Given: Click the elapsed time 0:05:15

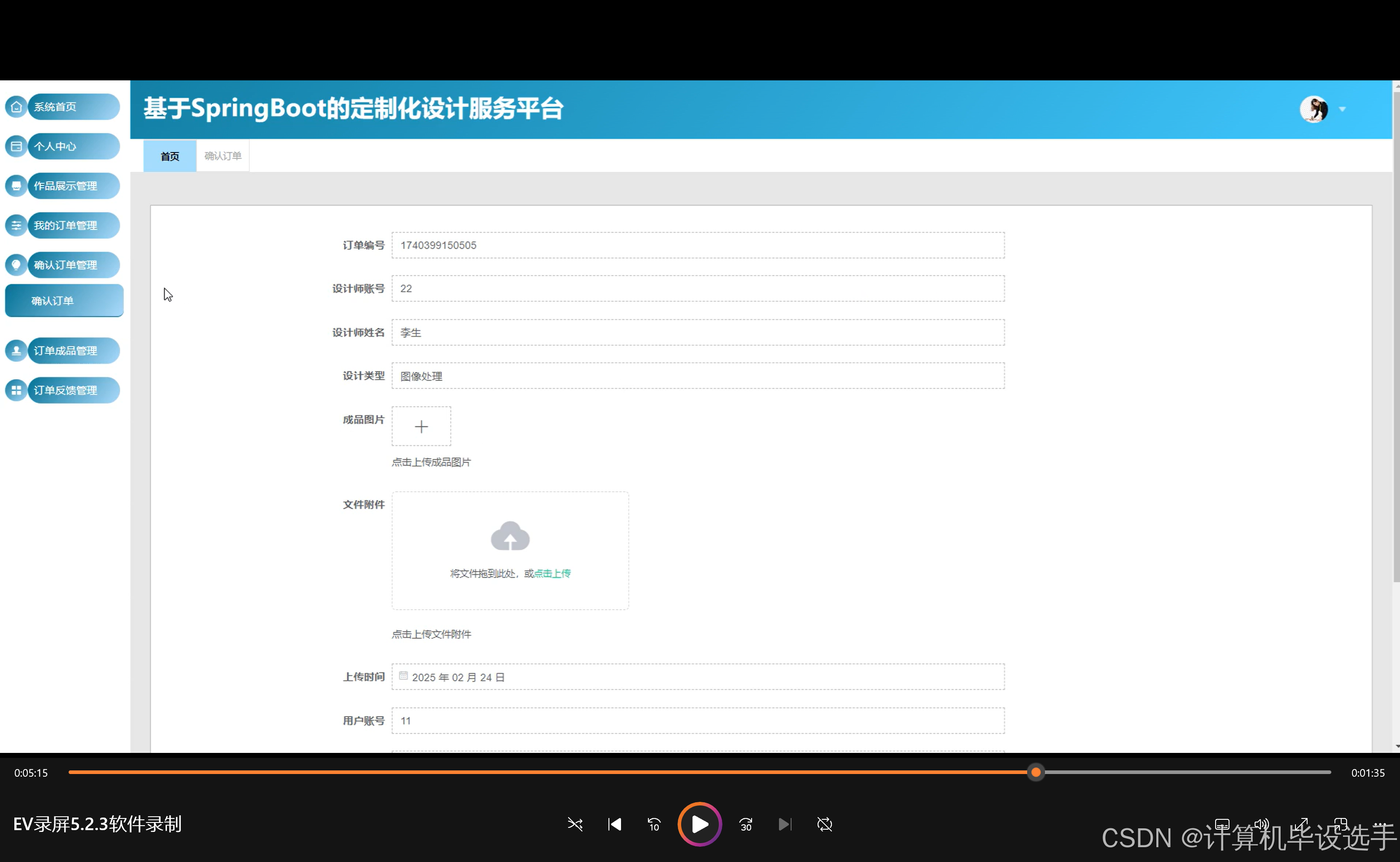Looking at the screenshot, I should tap(31, 773).
